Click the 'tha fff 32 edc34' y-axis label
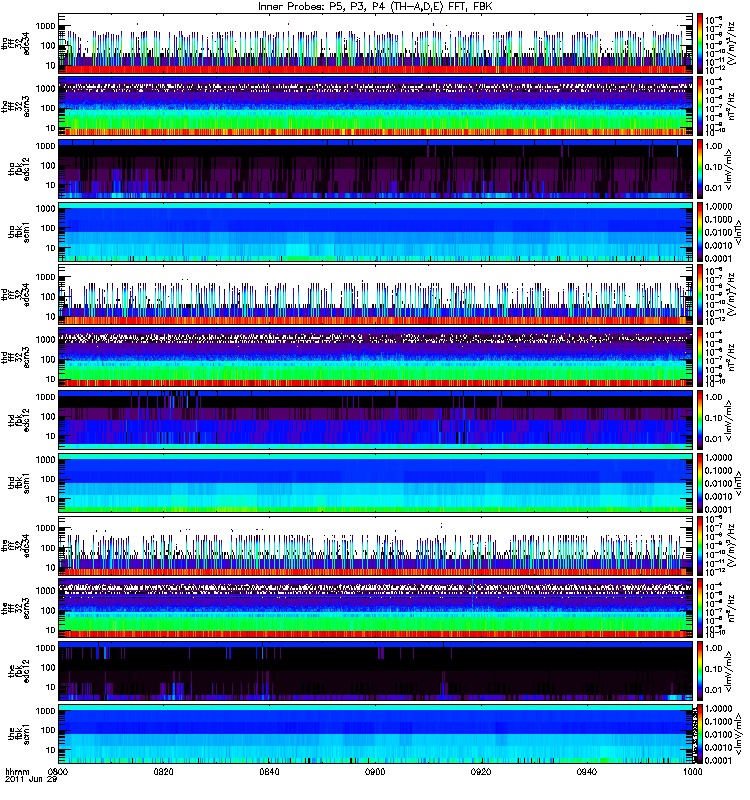750x800 pixels. tap(16, 43)
